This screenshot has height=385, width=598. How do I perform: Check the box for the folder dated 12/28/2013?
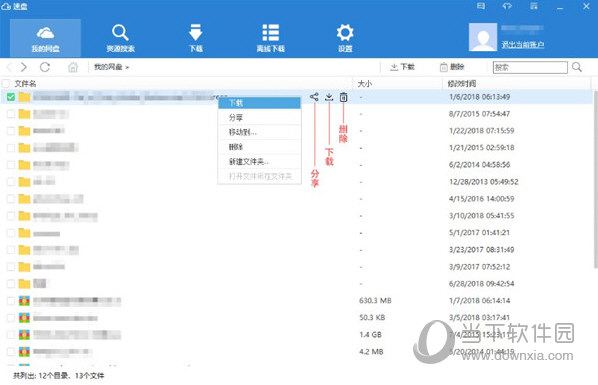click(11, 182)
